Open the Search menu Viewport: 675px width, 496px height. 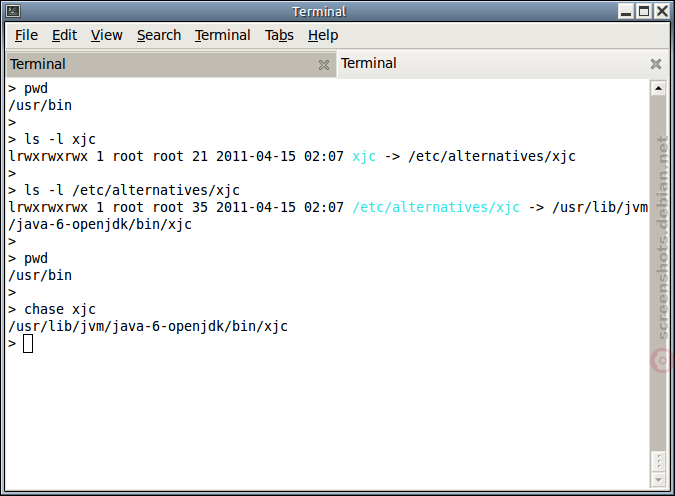(159, 35)
